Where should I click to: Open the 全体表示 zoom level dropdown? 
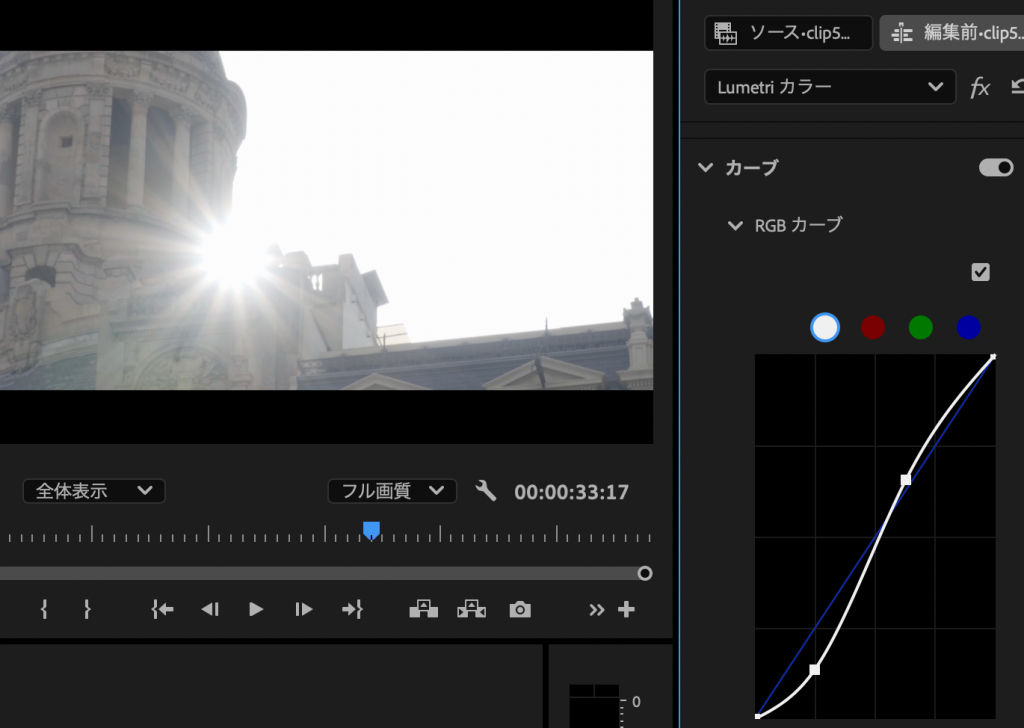(x=94, y=491)
